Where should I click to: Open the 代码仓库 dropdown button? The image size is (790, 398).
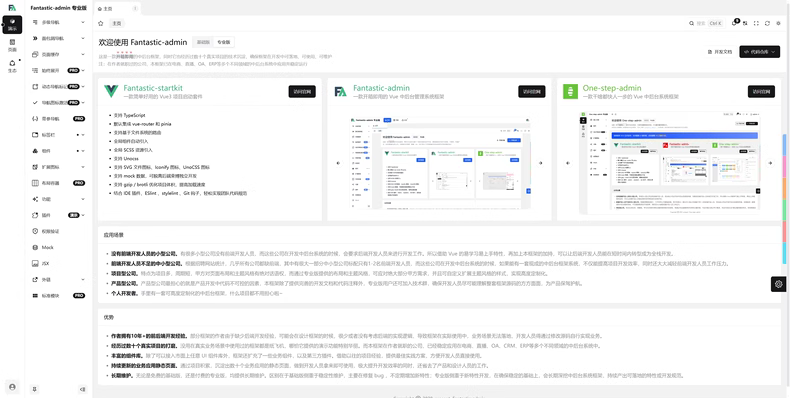(759, 52)
